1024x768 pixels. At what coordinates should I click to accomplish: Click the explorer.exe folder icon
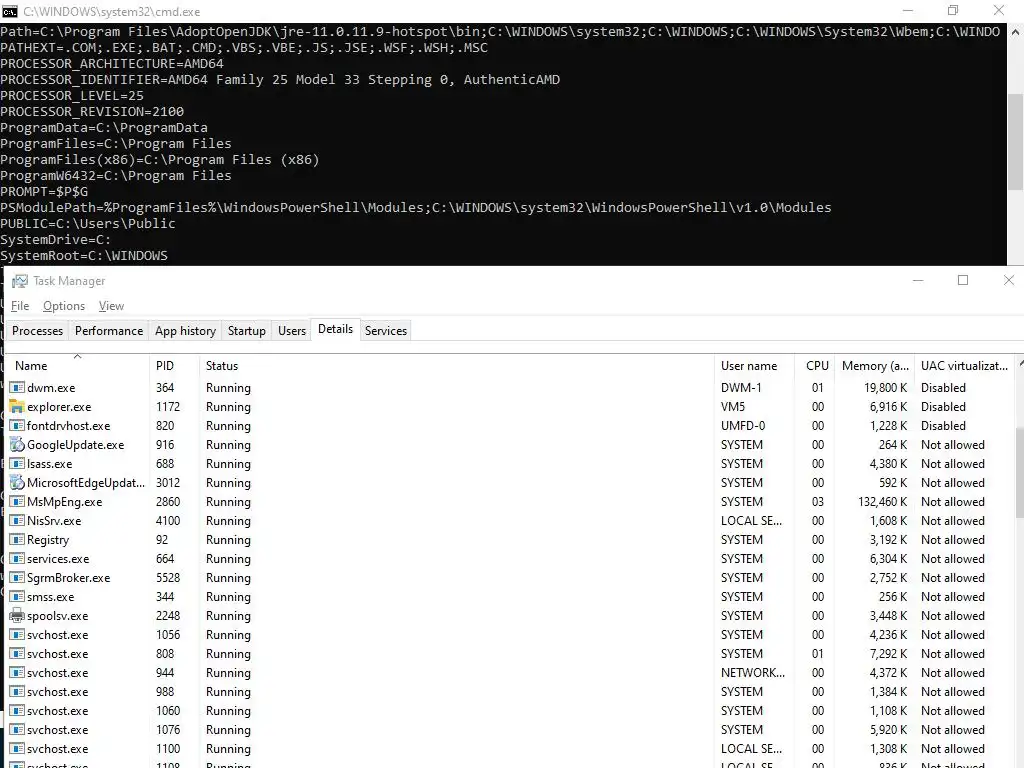point(17,406)
